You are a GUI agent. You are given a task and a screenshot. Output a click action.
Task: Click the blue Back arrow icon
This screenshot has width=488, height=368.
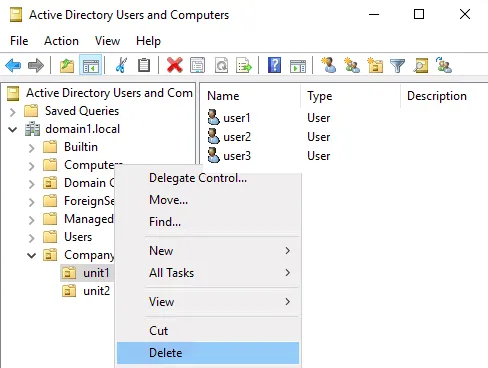[x=13, y=65]
